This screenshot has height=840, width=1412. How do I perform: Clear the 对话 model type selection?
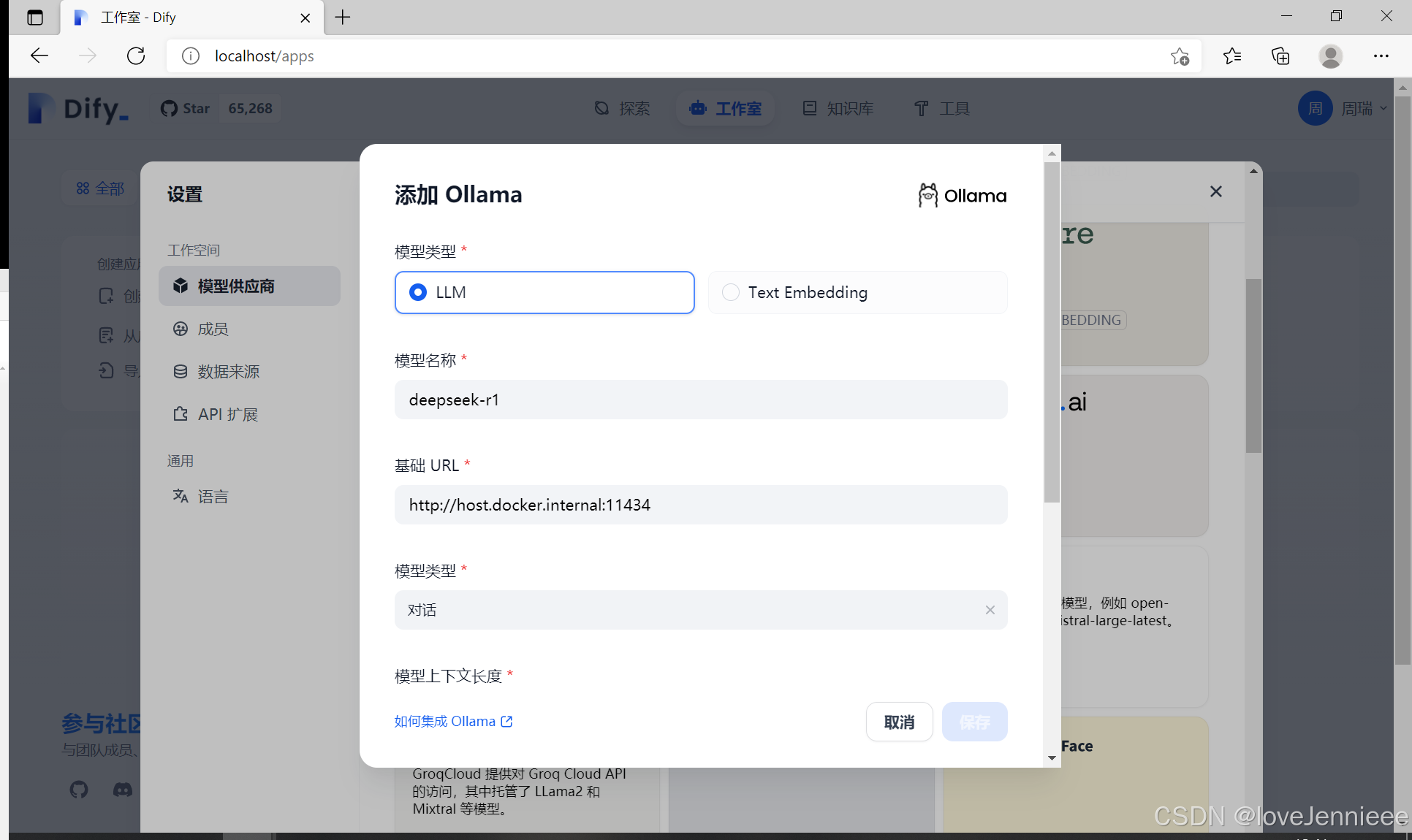pyautogui.click(x=990, y=610)
